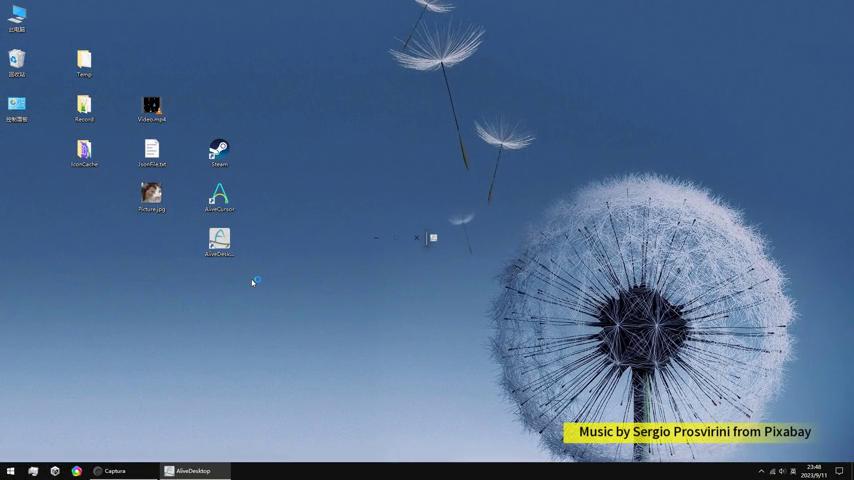Select the Control Panel desktop icon
Screen dimensions: 854x480
click(x=17, y=105)
